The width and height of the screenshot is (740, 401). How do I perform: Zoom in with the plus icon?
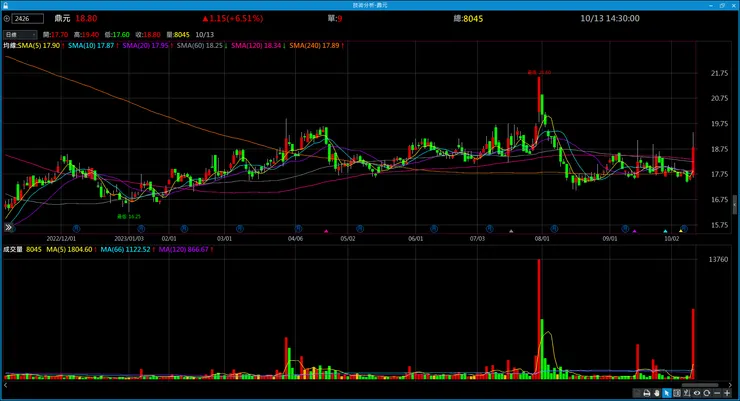pos(727,393)
